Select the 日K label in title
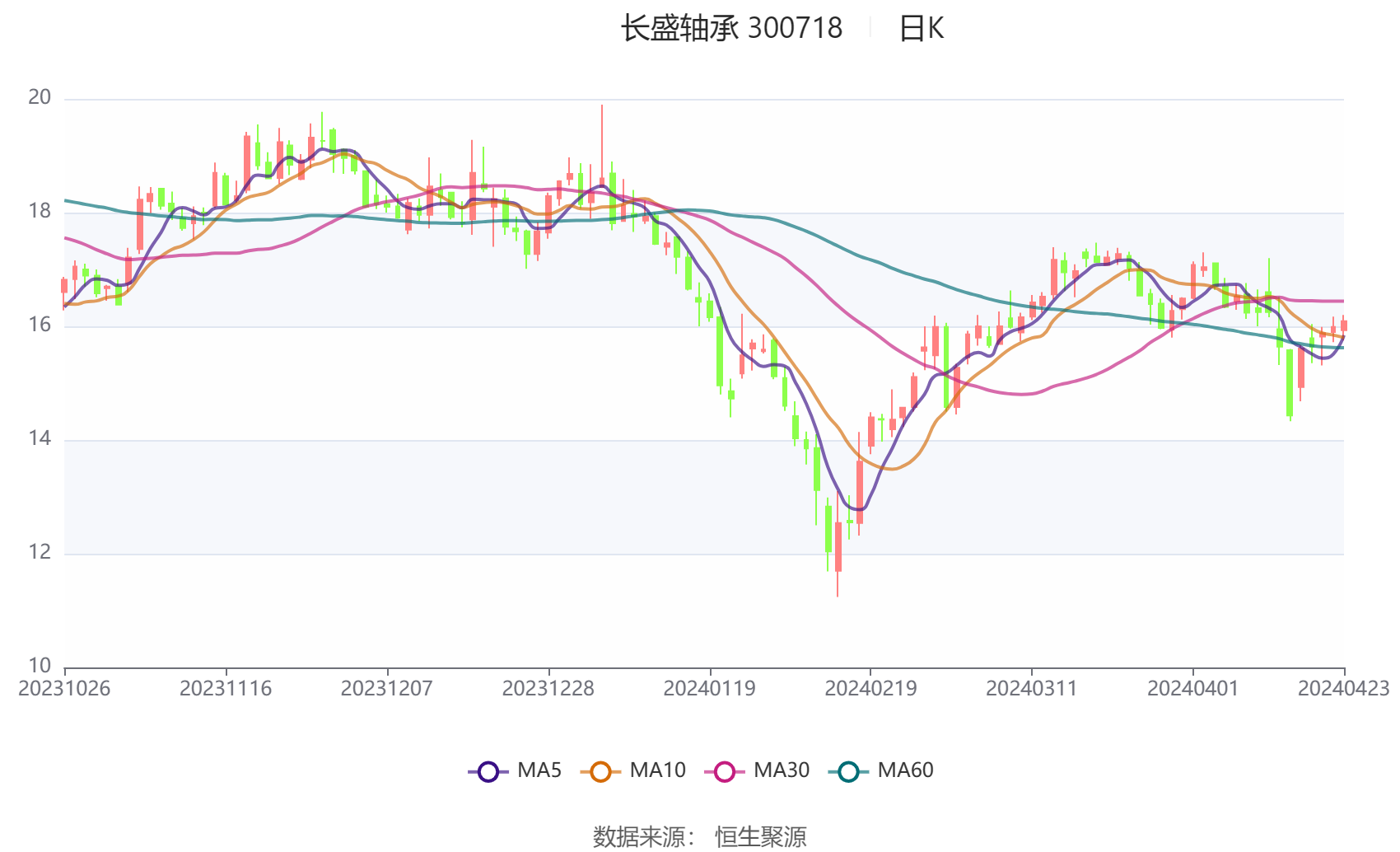1400x852 pixels. 921,28
